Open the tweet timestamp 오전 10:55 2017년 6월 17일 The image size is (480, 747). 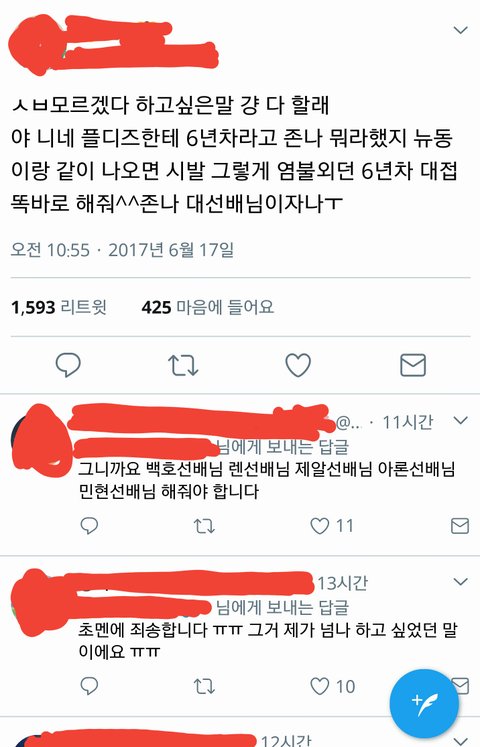click(x=122, y=250)
